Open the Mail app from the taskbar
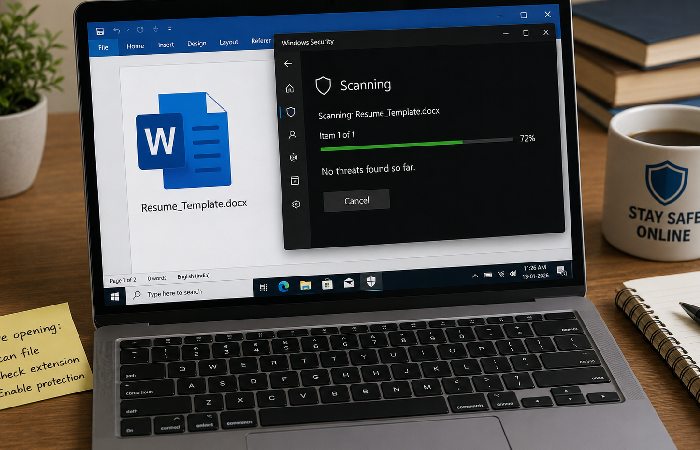The image size is (700, 450). pos(349,283)
